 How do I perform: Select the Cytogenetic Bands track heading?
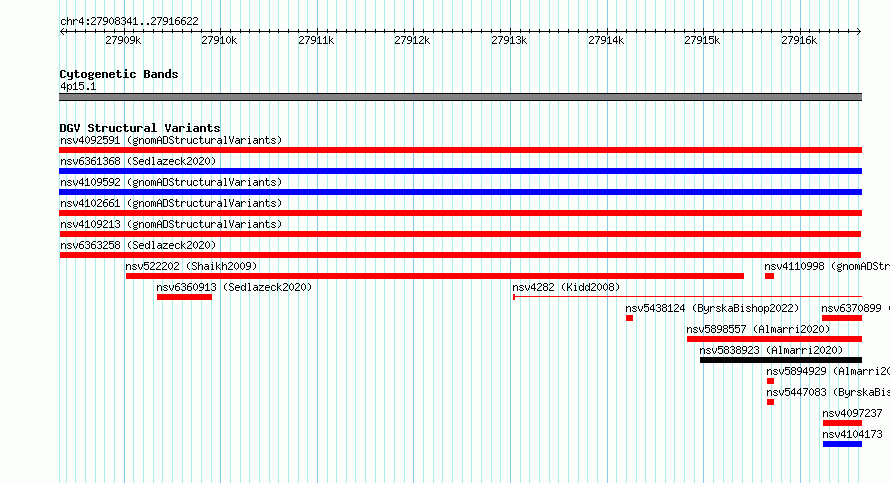point(119,74)
